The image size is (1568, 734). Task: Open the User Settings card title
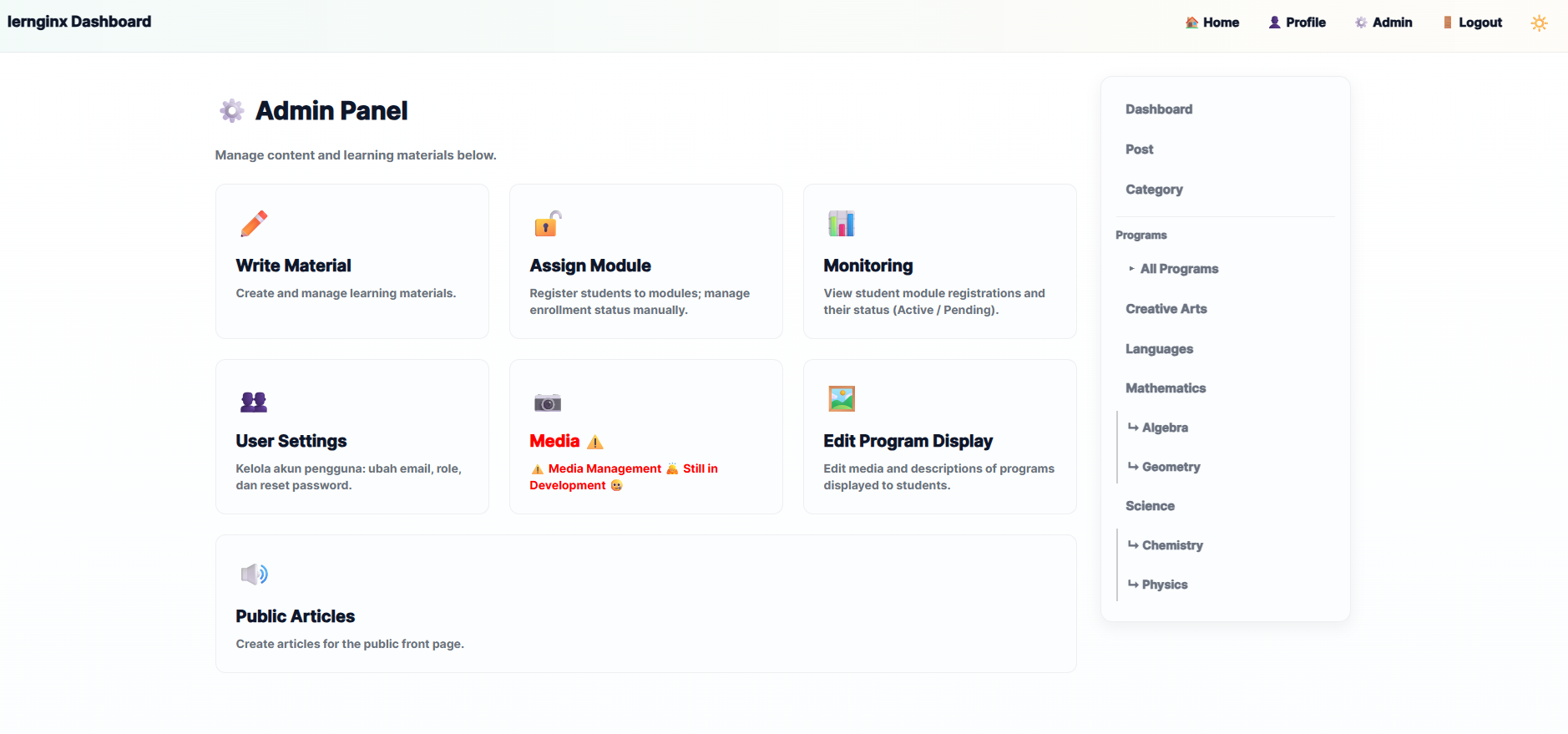tap(291, 441)
